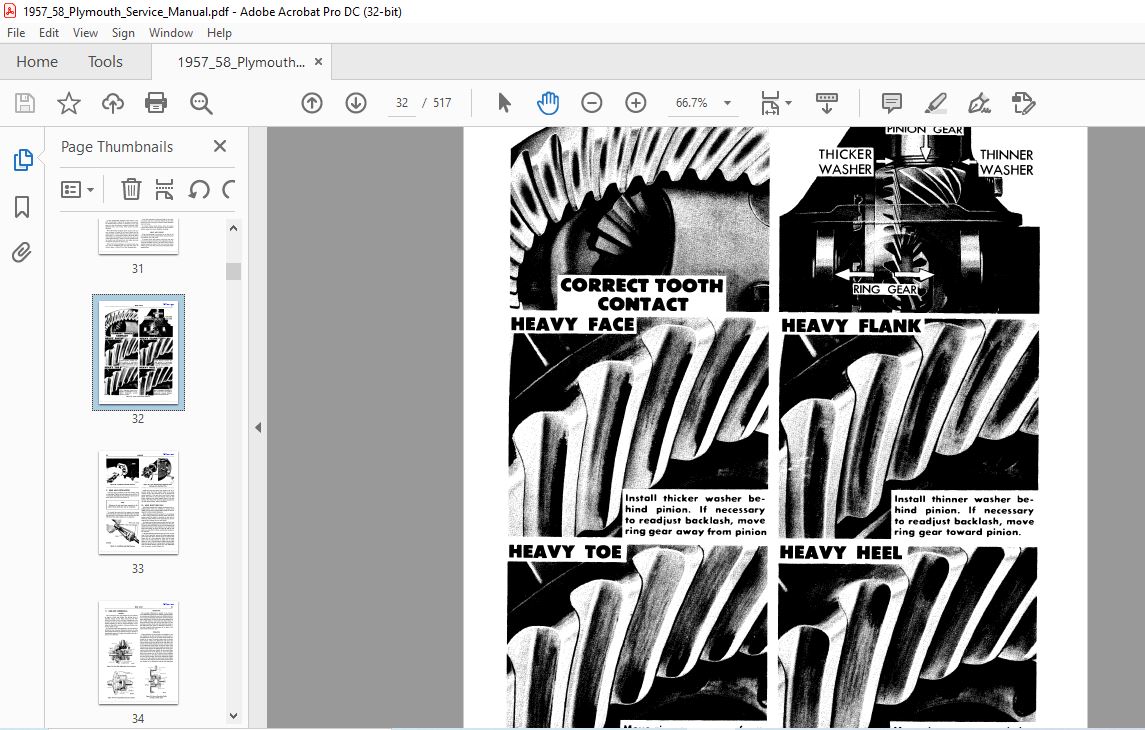Click the 517 total pages label
This screenshot has width=1145, height=730.
pyautogui.click(x=442, y=103)
